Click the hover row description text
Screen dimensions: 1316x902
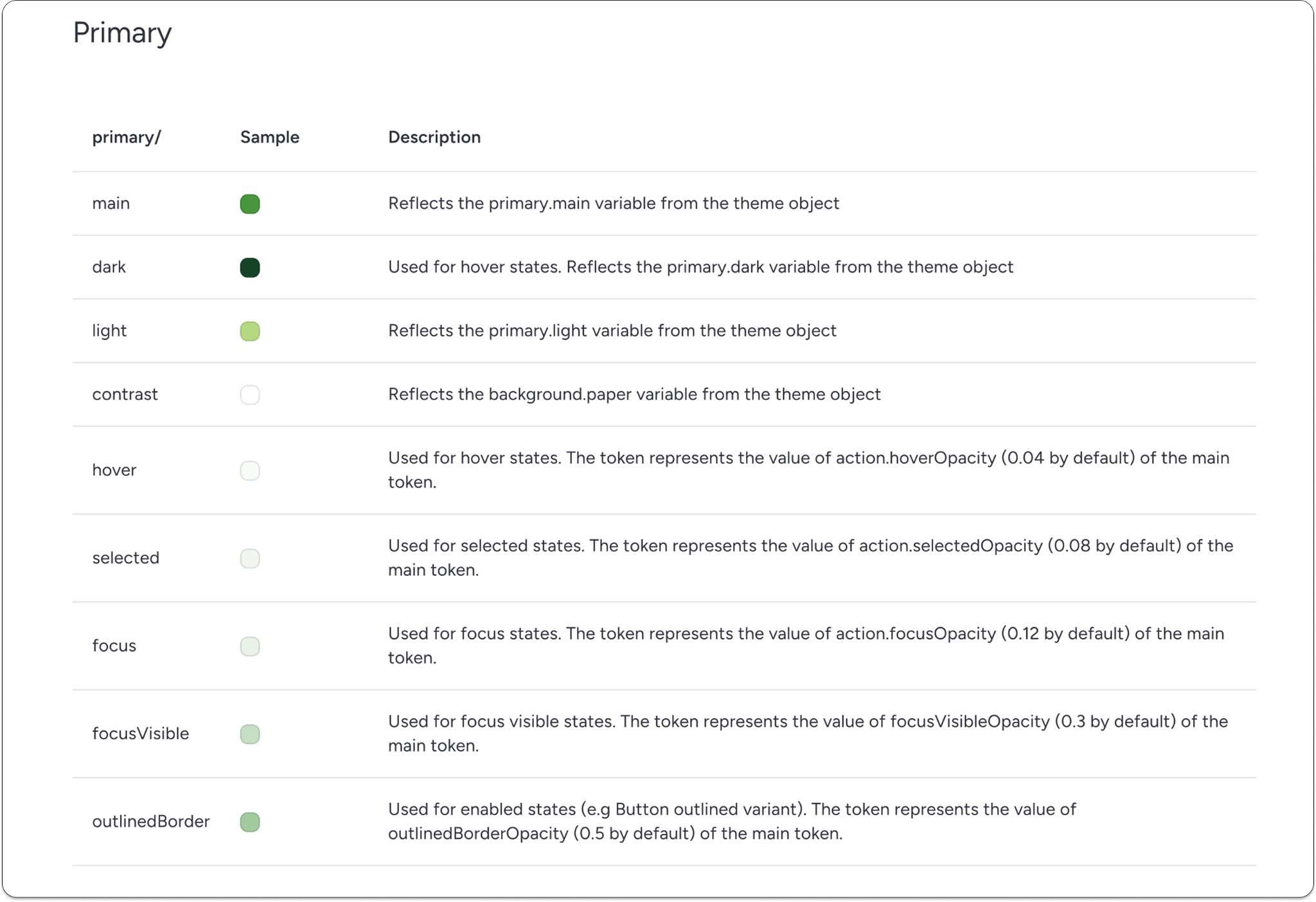(x=808, y=469)
